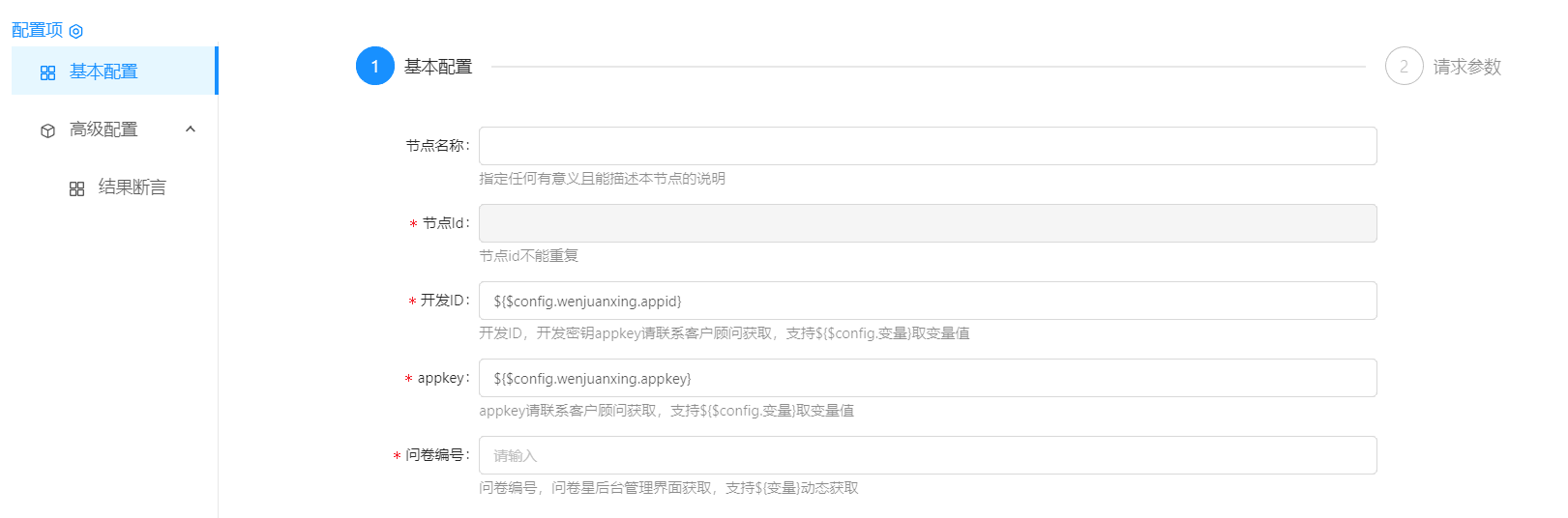Viewport: 1568px width, 518px height.
Task: Focus the 问卷编号 input with 请输入 placeholder
Action: coord(927,455)
